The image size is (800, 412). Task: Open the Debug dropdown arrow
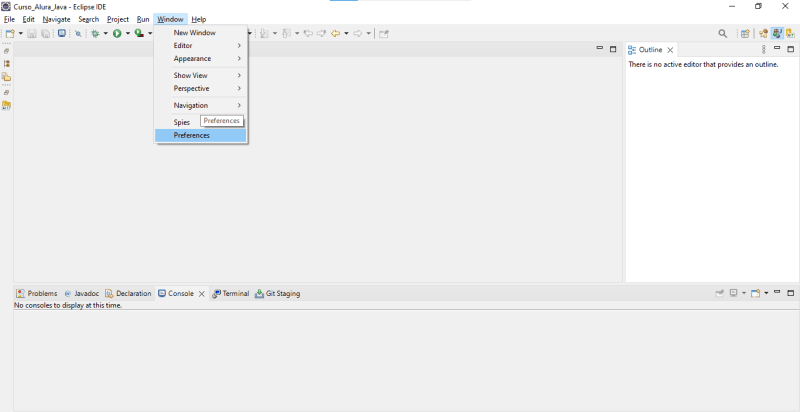(106, 34)
